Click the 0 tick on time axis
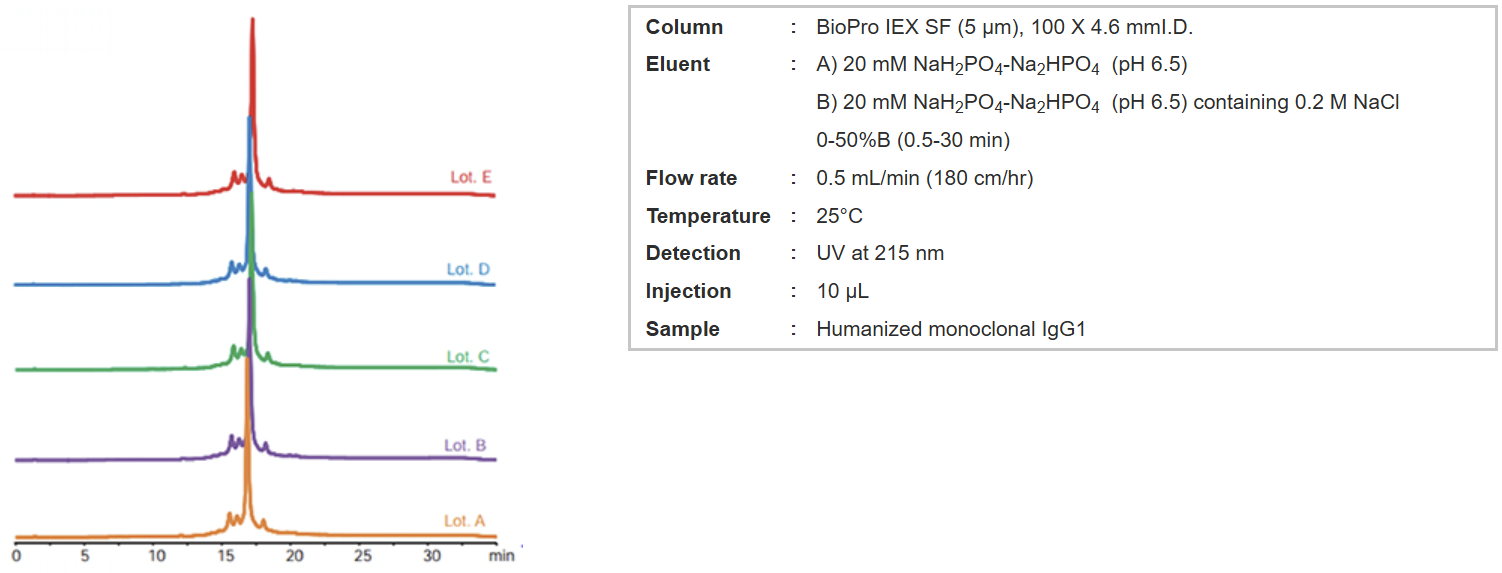 click(17, 555)
